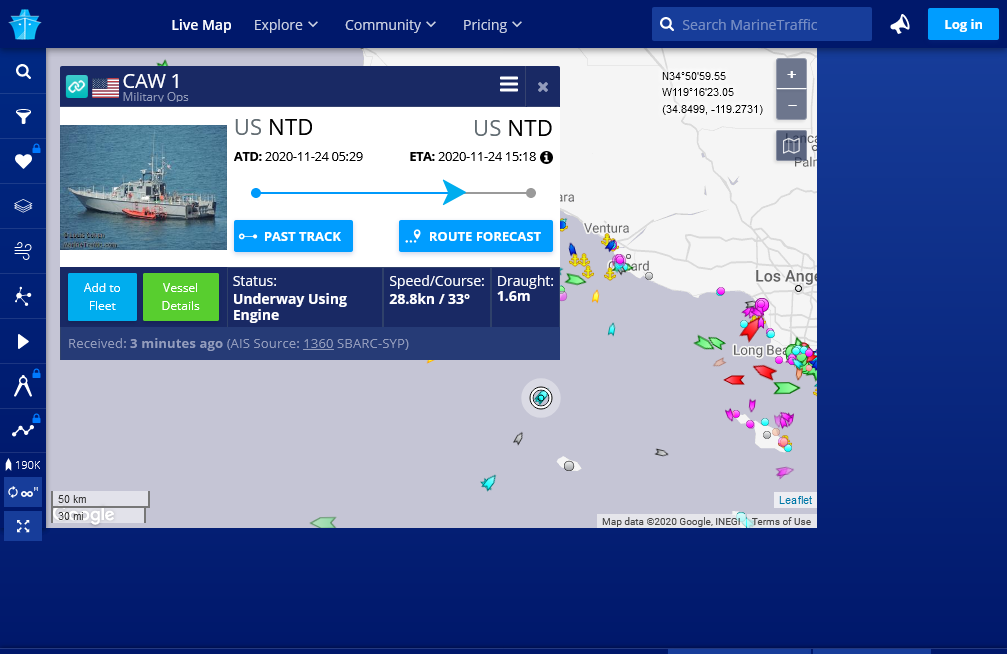
Task: Open the map filters funnel icon
Action: point(23,116)
